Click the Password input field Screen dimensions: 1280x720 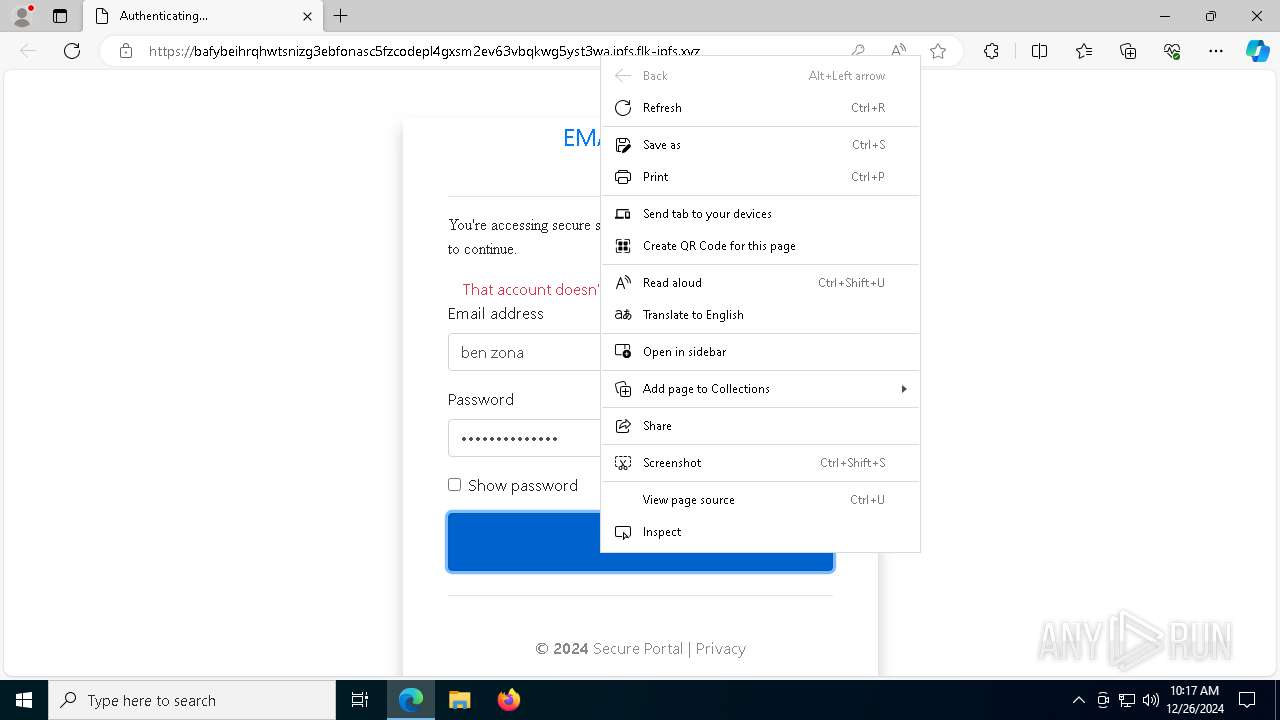pos(524,438)
